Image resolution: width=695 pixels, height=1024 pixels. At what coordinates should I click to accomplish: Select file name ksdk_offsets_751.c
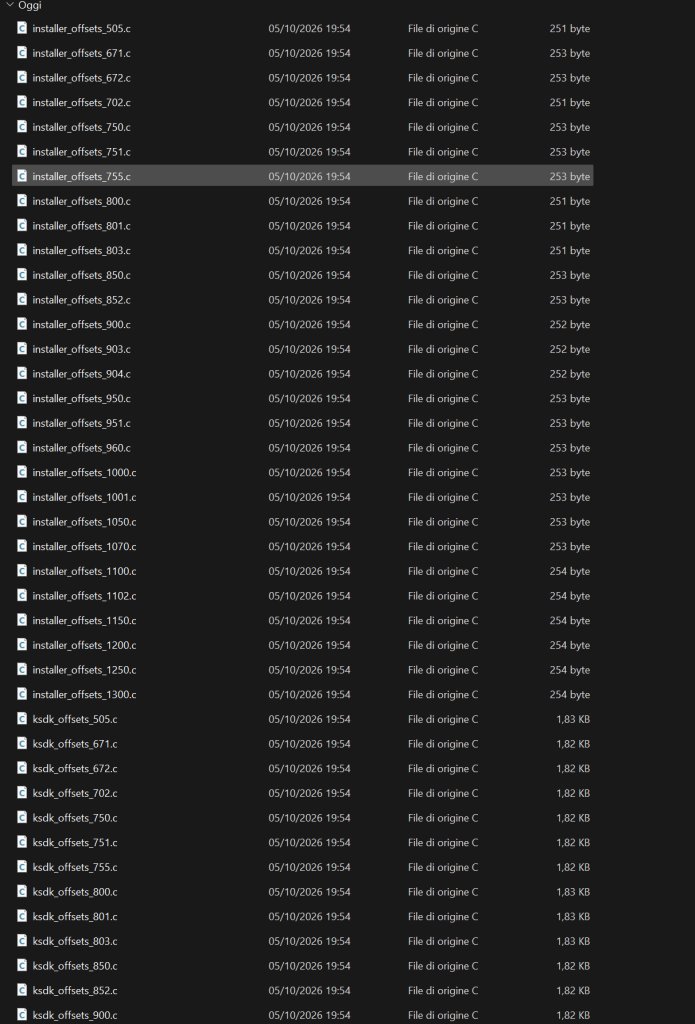[75, 842]
